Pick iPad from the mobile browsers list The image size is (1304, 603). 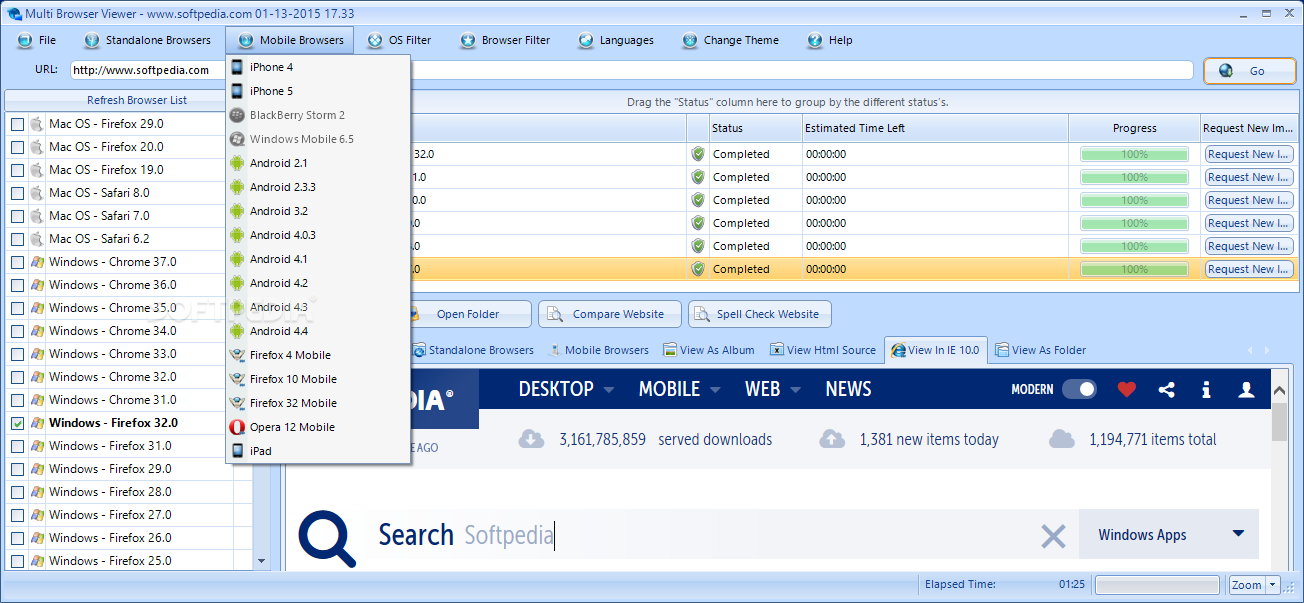pyautogui.click(x=318, y=451)
